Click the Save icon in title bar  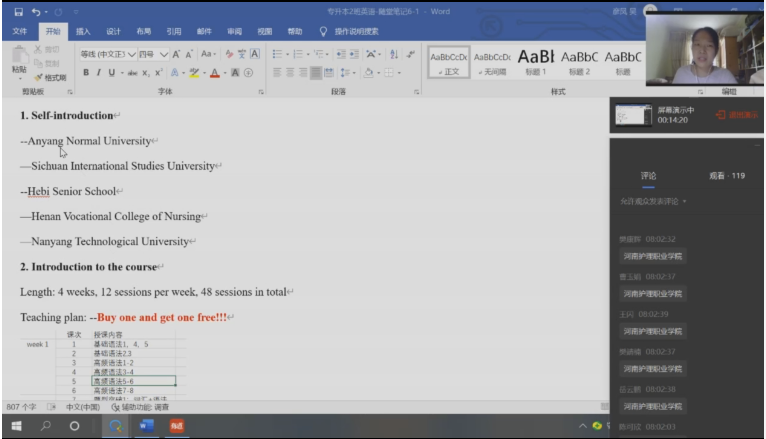[x=18, y=12]
